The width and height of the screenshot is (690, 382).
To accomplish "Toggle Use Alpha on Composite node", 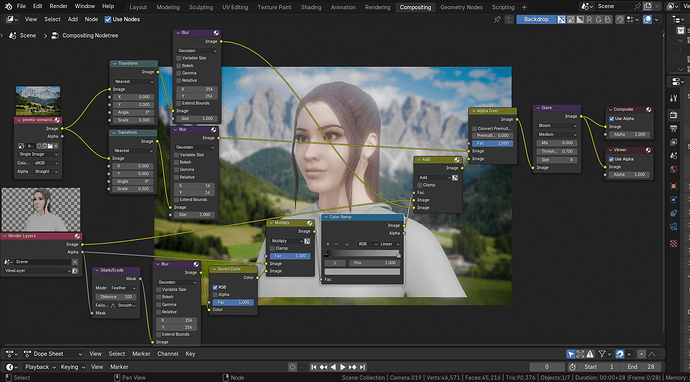I will (x=611, y=119).
